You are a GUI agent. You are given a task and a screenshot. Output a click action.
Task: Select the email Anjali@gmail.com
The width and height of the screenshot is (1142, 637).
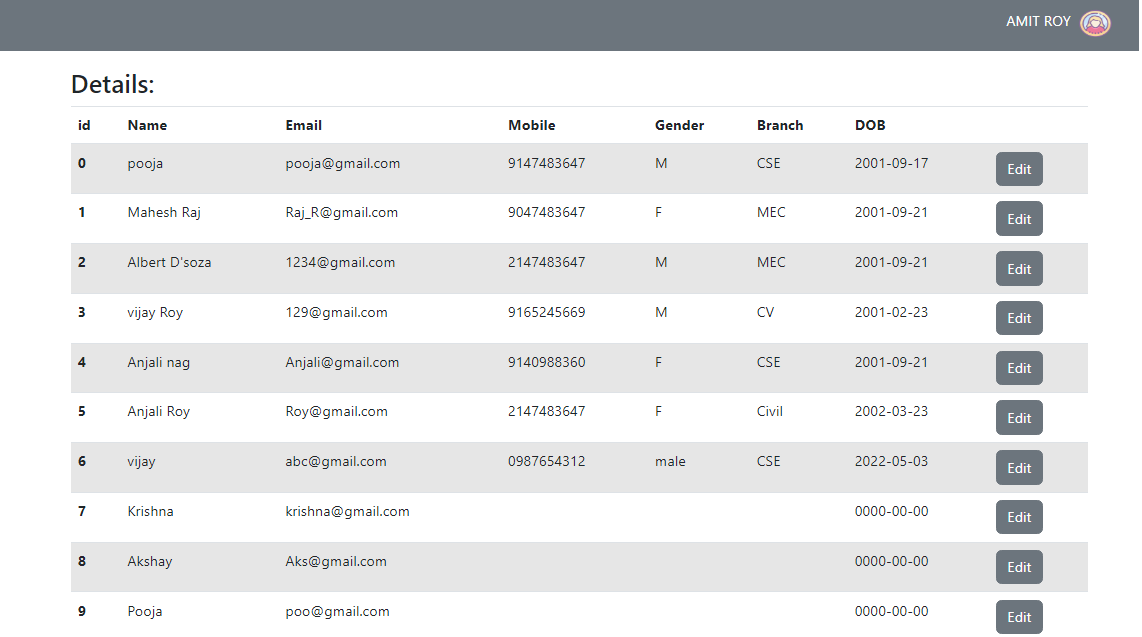coord(342,363)
